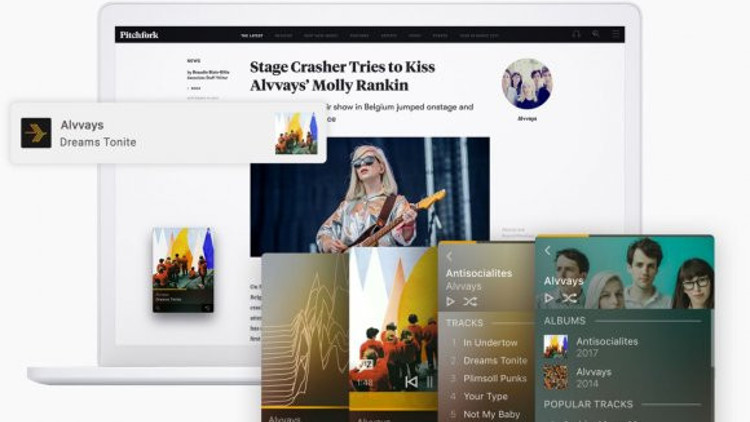
Task: Go back using the Antisocialites panel chevron
Action: click(449, 257)
